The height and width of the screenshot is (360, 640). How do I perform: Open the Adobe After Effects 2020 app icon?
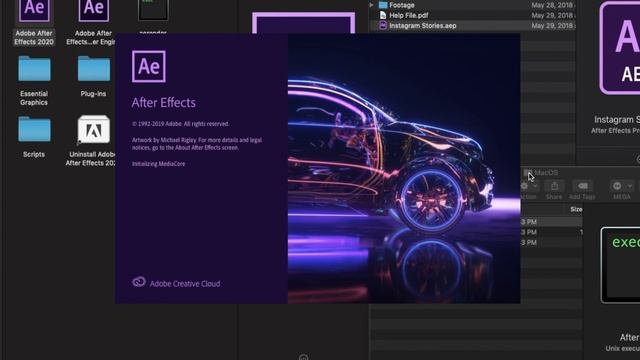click(x=34, y=11)
